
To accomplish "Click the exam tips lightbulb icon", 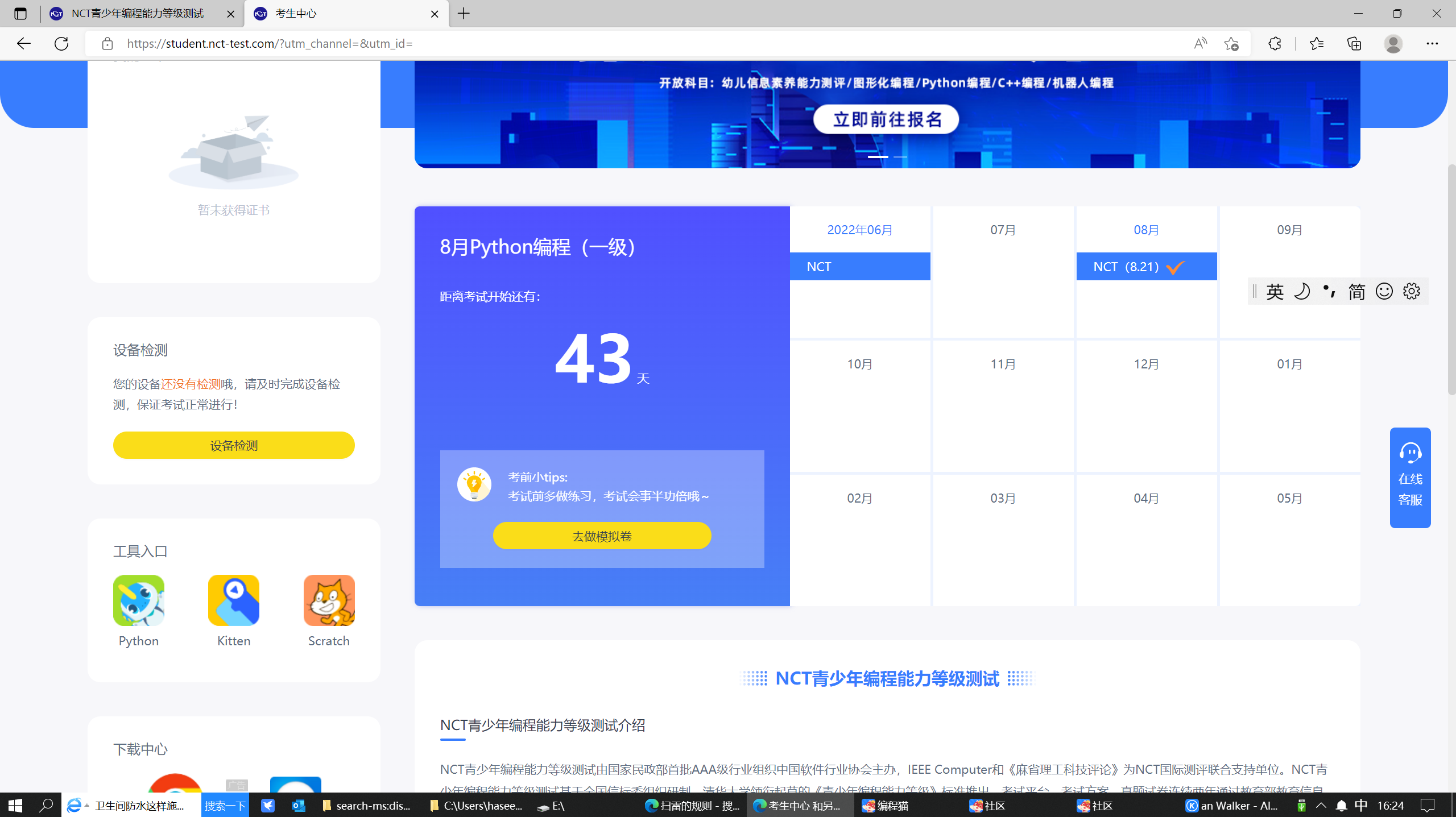I will point(474,484).
